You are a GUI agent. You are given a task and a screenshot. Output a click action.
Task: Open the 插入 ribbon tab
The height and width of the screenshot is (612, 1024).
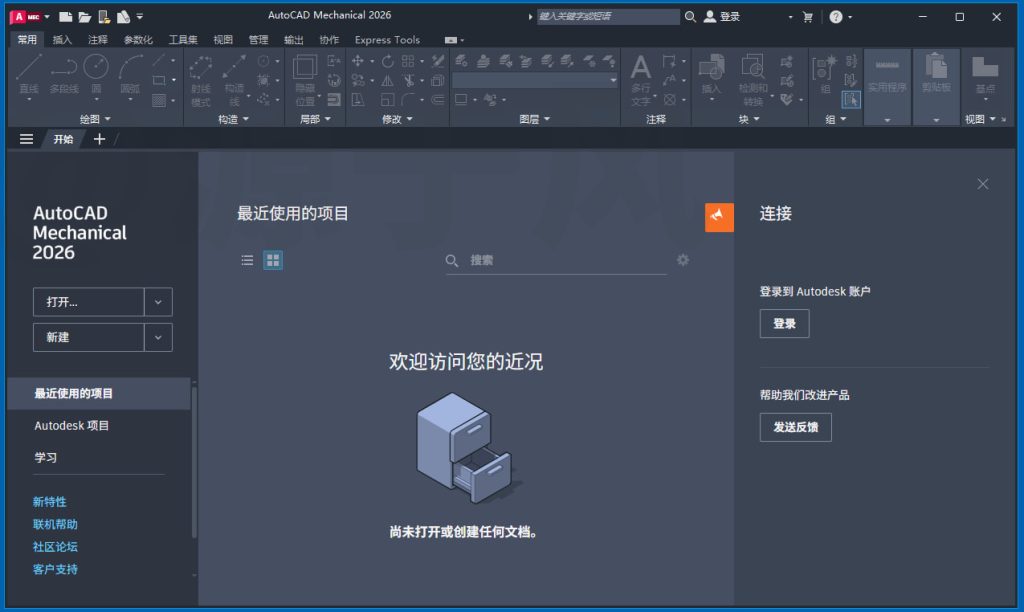click(62, 40)
